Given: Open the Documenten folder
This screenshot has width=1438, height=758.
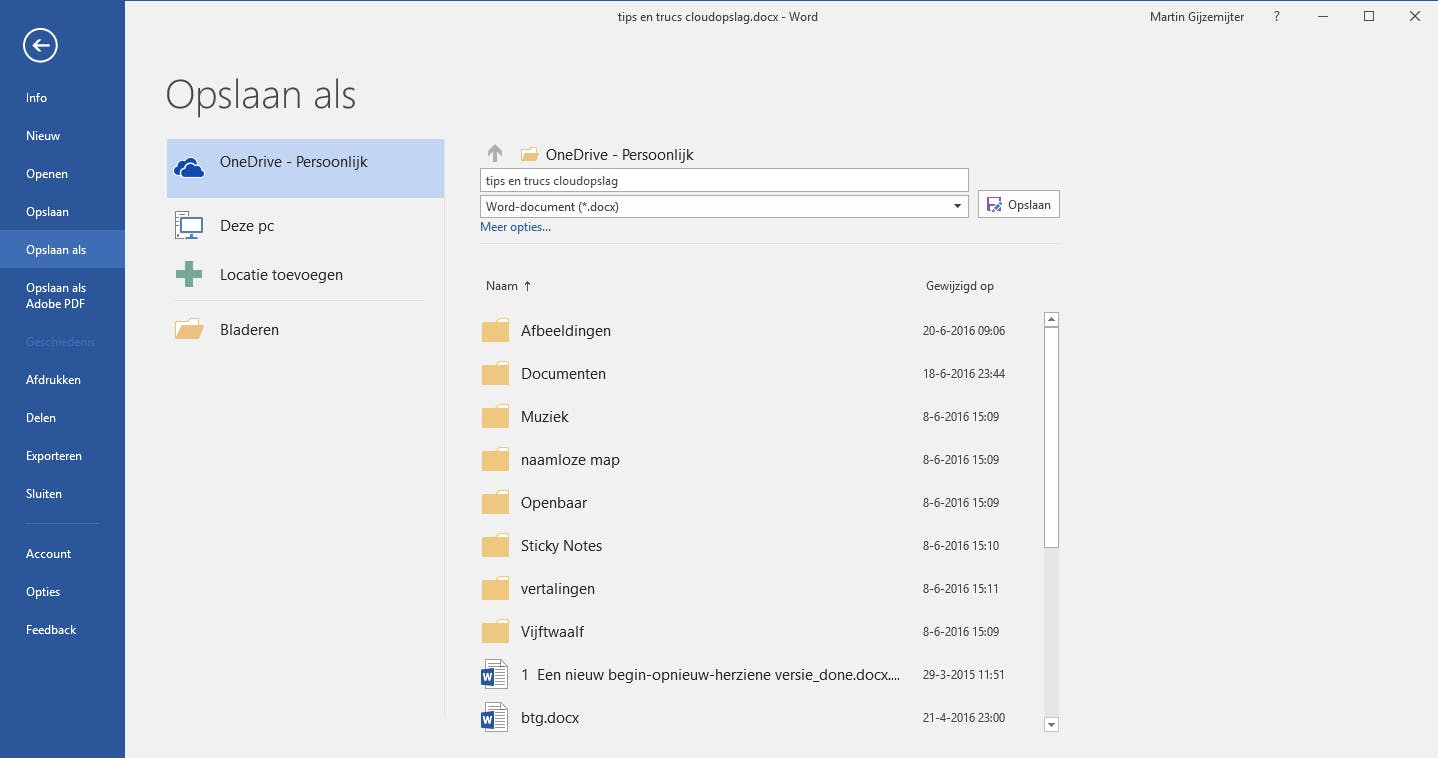Looking at the screenshot, I should pos(563,374).
